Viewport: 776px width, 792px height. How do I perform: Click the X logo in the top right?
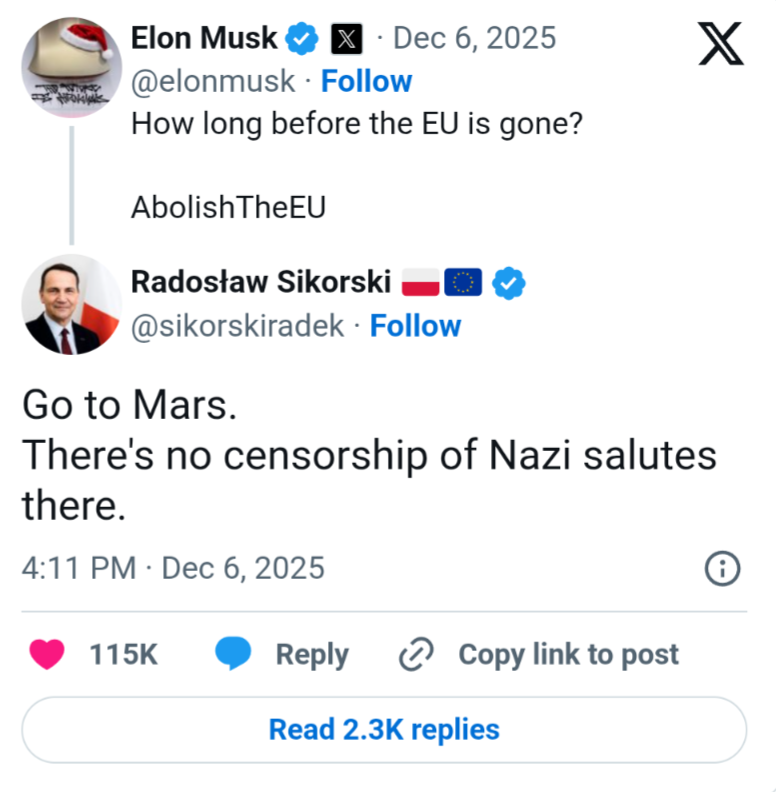tap(721, 42)
